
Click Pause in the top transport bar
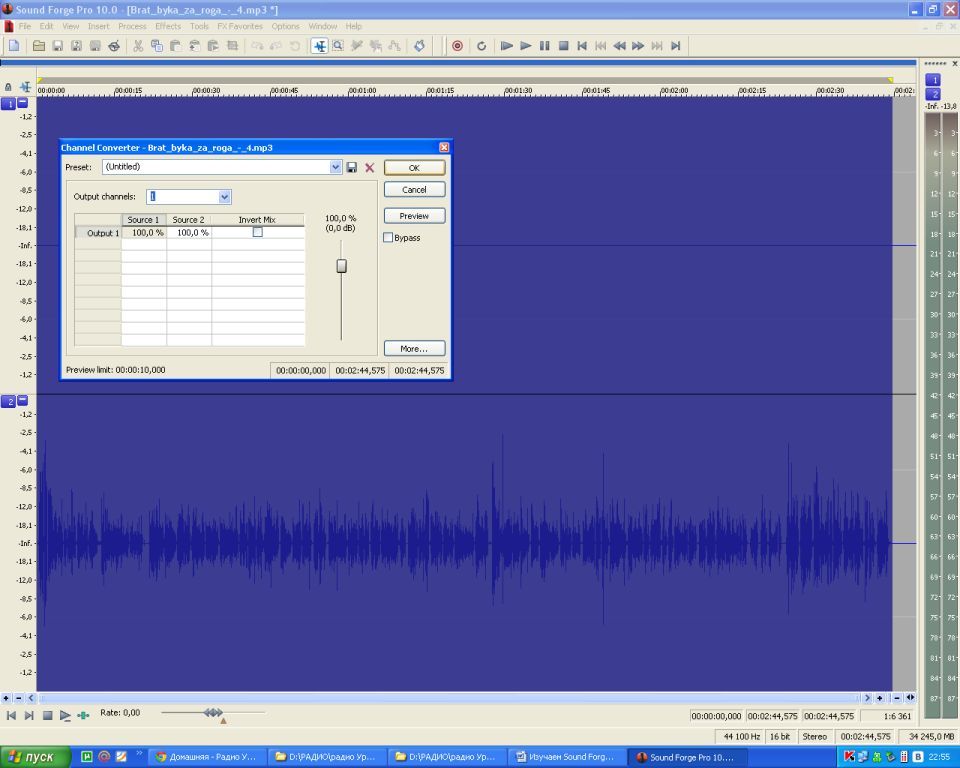point(544,46)
